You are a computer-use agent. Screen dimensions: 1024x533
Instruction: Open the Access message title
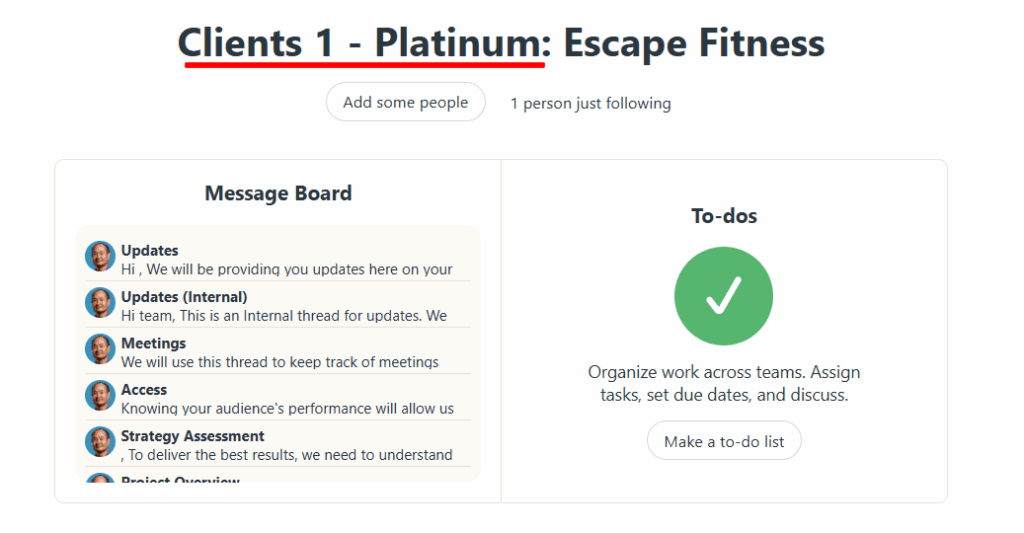pyautogui.click(x=144, y=389)
